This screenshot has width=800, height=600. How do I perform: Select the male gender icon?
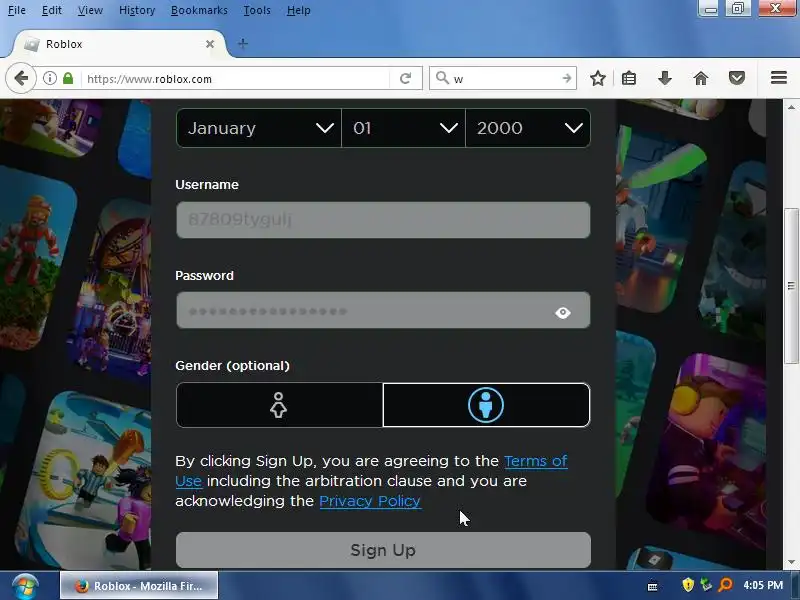486,405
